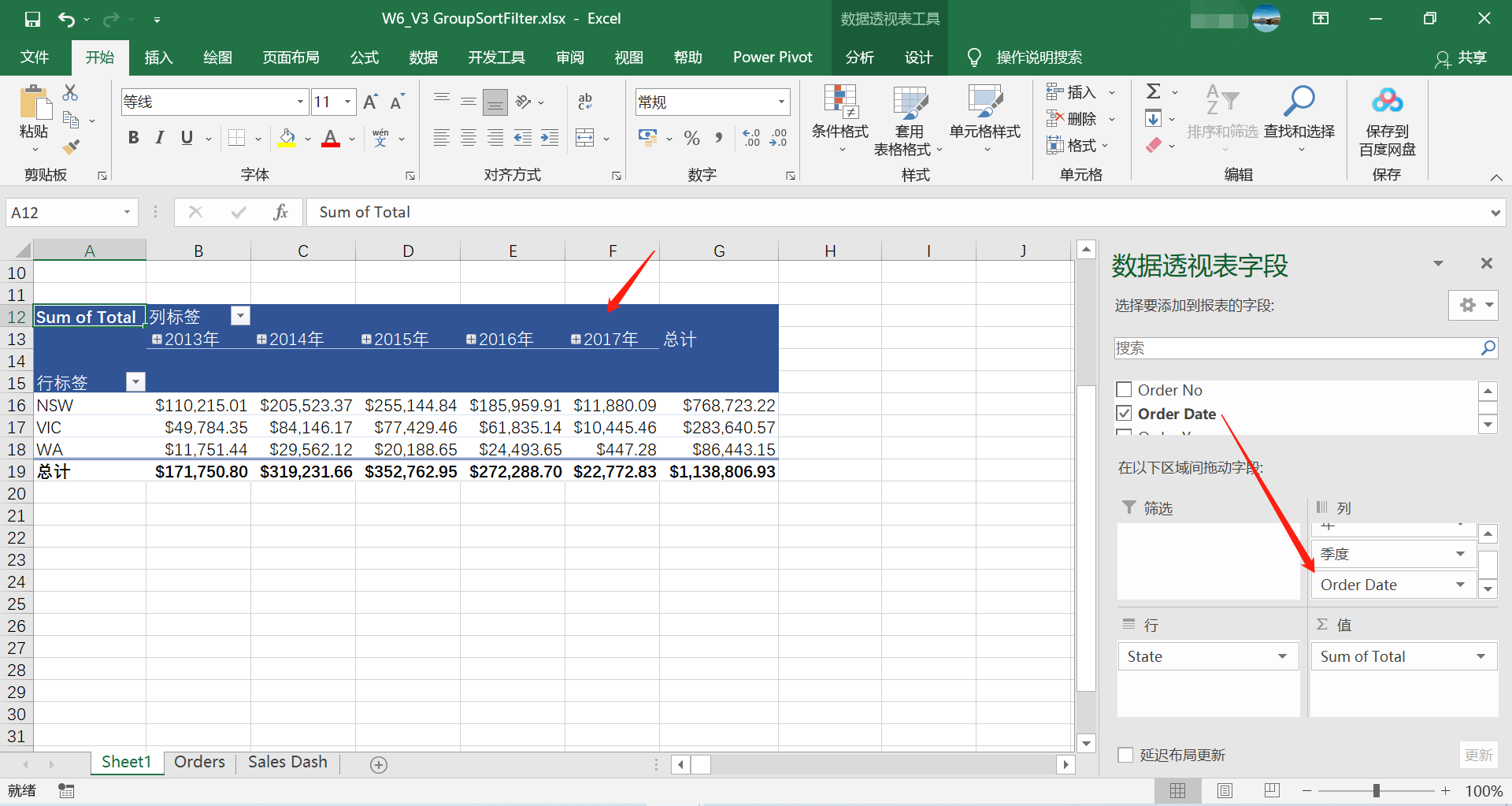This screenshot has width=1512, height=806.
Task: Open the 文件 File tab
Action: [x=35, y=58]
